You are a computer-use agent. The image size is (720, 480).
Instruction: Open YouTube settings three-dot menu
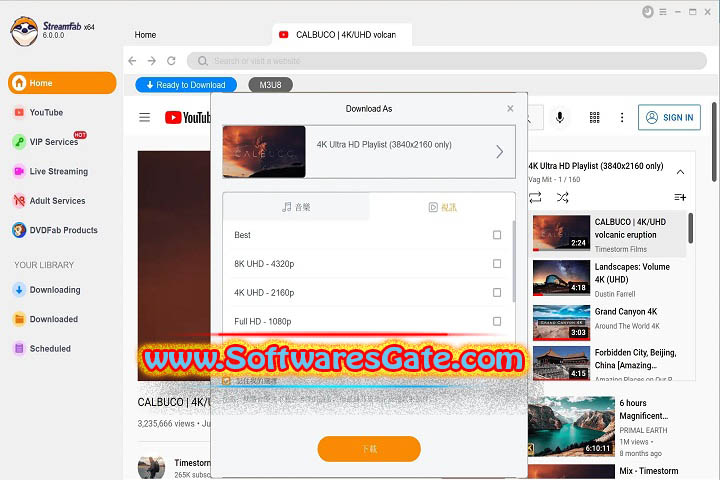[622, 118]
